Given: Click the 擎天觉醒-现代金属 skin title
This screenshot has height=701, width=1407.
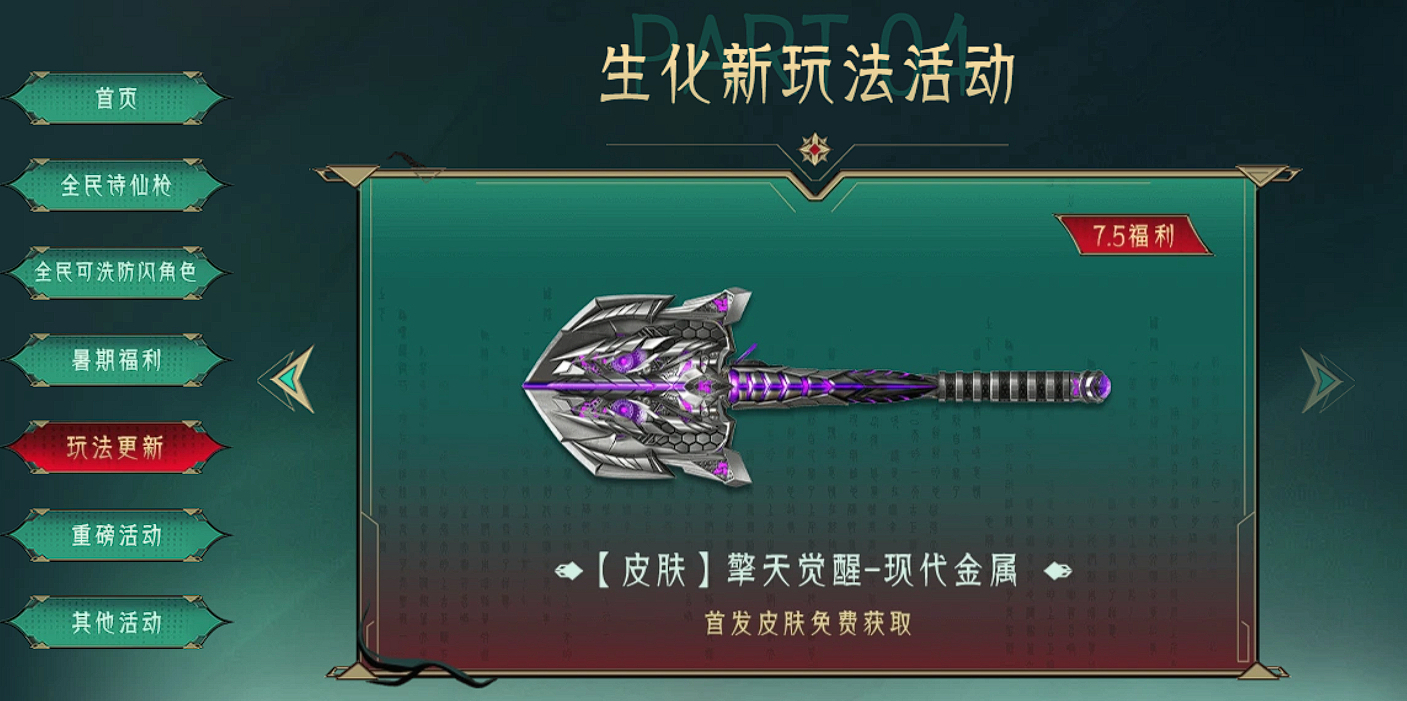Looking at the screenshot, I should click(x=872, y=572).
